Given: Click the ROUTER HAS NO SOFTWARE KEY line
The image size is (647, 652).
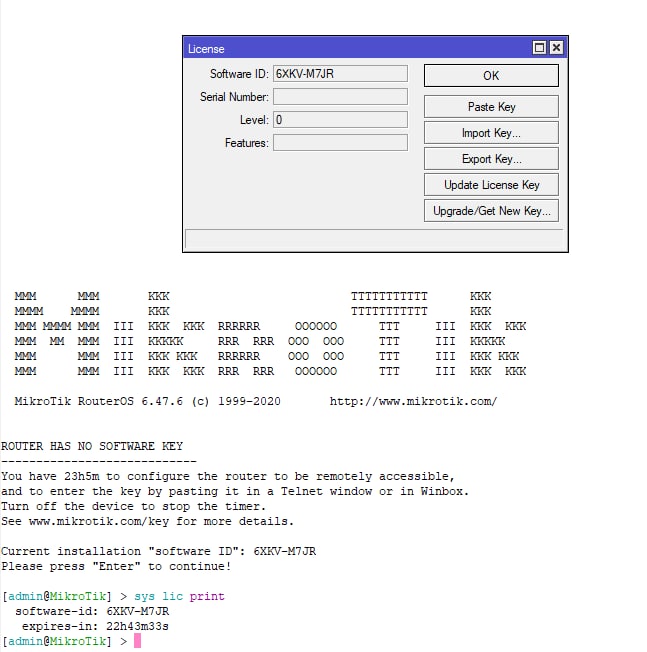Looking at the screenshot, I should (x=92, y=446).
